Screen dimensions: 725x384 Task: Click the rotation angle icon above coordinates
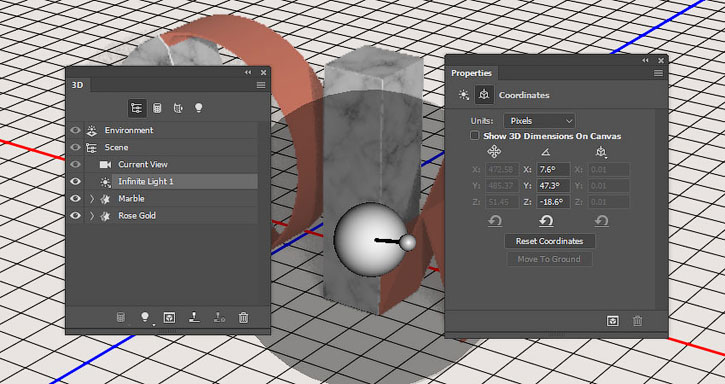(546, 152)
